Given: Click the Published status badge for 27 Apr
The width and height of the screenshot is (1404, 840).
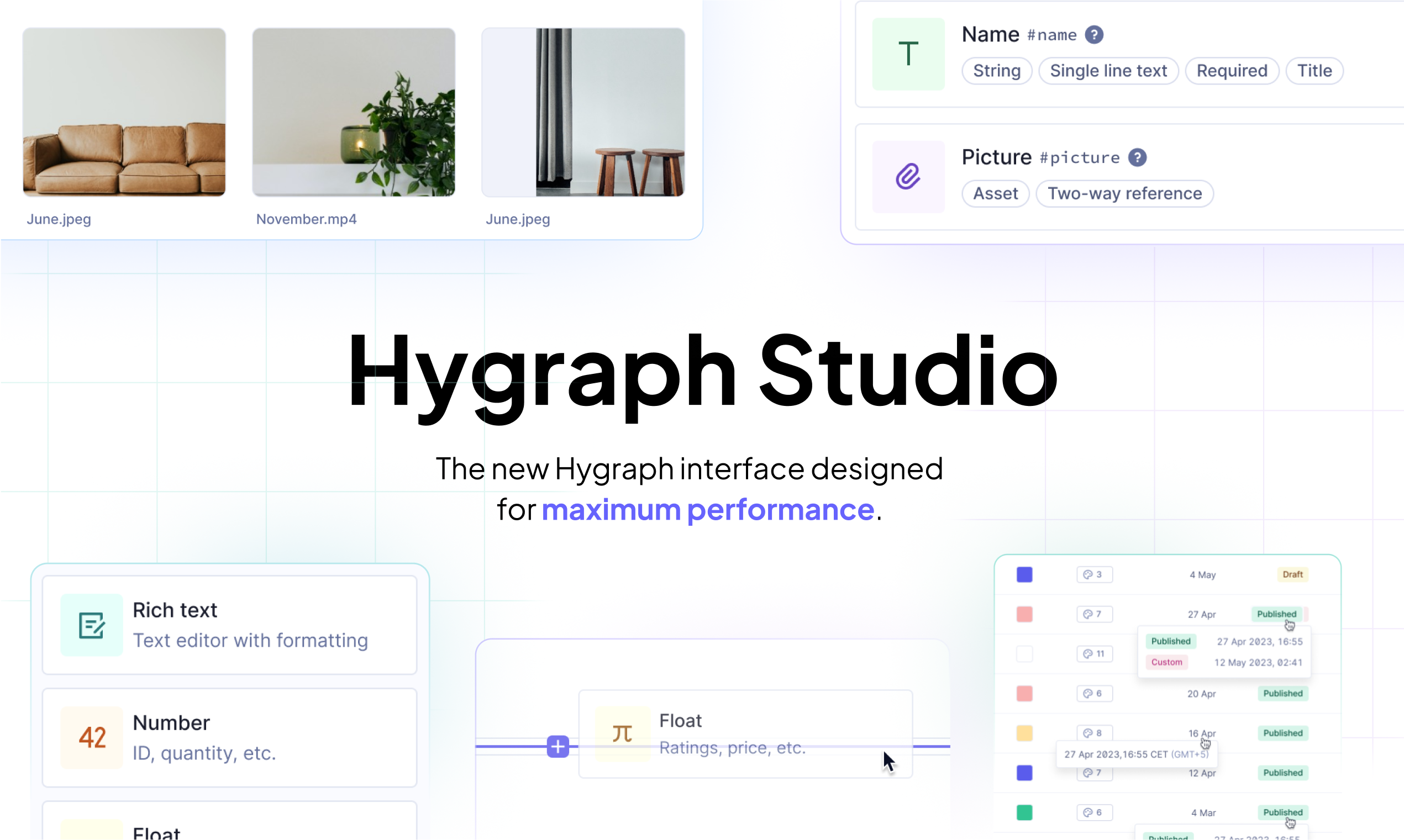Looking at the screenshot, I should pyautogui.click(x=1276, y=614).
